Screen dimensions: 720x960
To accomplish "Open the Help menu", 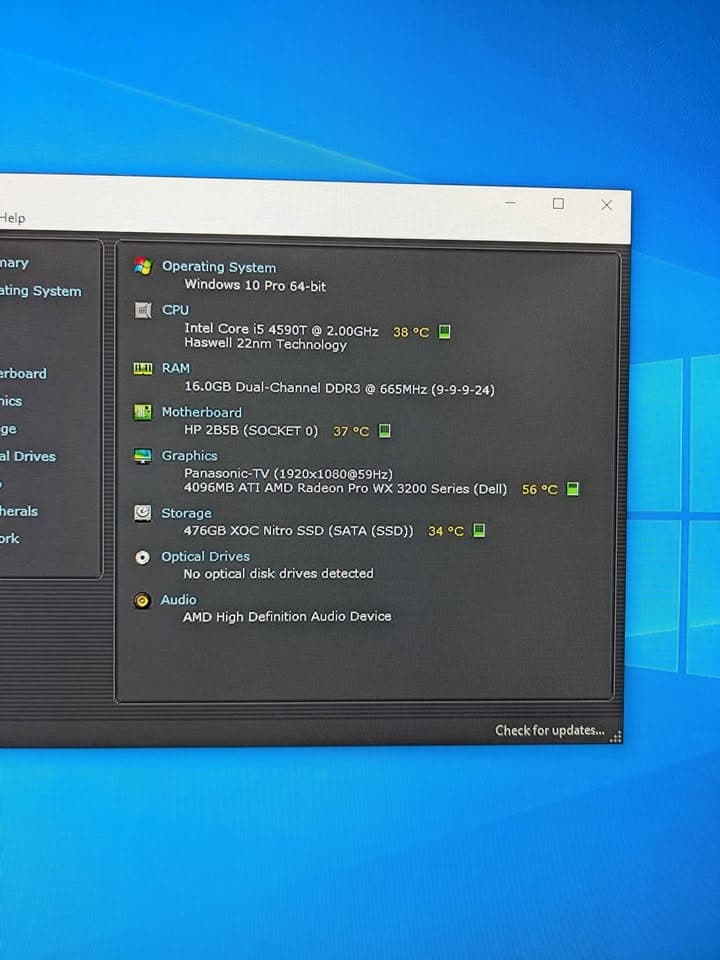I will (x=12, y=217).
